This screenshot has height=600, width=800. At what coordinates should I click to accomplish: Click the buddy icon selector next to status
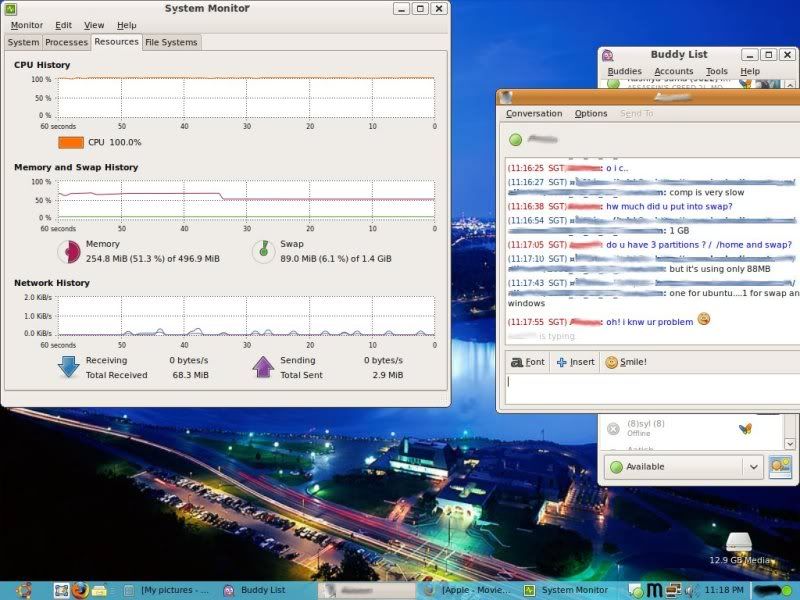coord(780,466)
